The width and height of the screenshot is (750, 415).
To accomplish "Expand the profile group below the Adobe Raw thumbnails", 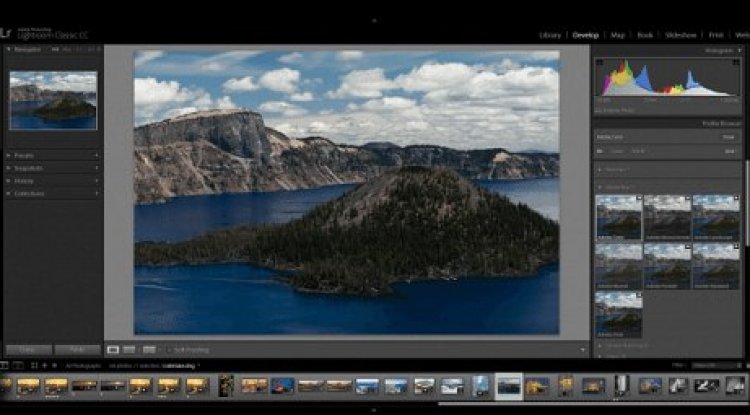I will (x=600, y=345).
